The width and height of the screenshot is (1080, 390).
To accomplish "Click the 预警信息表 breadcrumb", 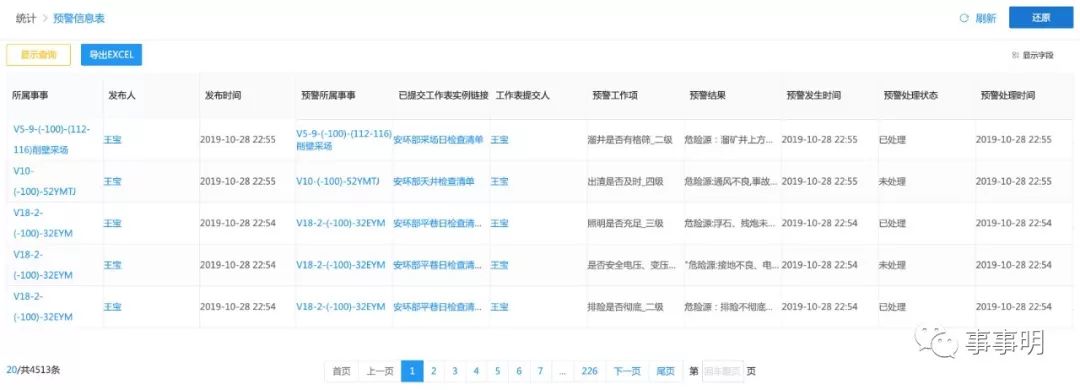I will click(x=79, y=19).
